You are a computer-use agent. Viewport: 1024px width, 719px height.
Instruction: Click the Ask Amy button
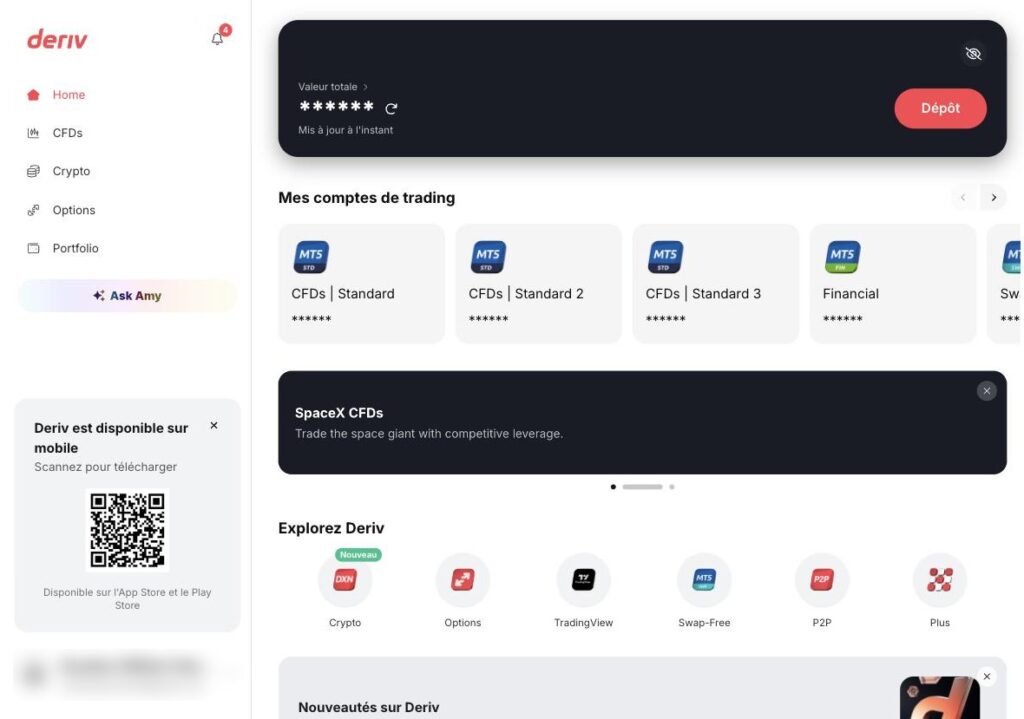point(127,296)
